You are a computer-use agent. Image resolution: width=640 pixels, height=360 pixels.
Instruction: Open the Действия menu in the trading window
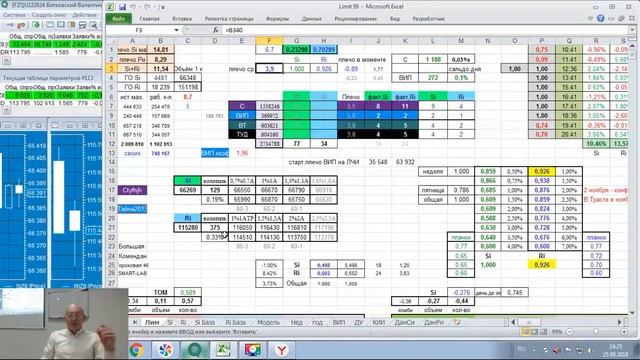(x=84, y=15)
